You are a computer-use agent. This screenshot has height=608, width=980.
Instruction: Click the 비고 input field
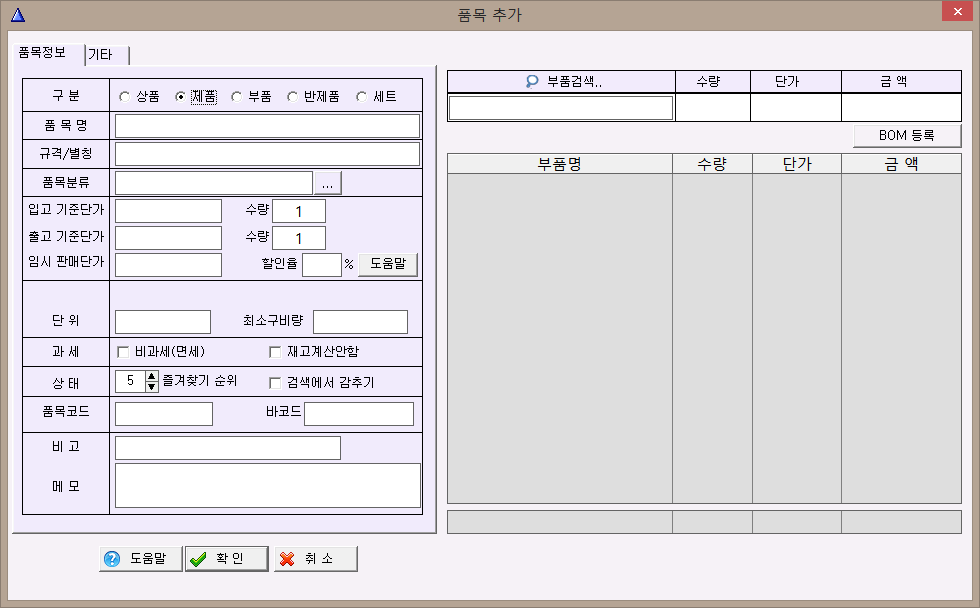pyautogui.click(x=228, y=448)
